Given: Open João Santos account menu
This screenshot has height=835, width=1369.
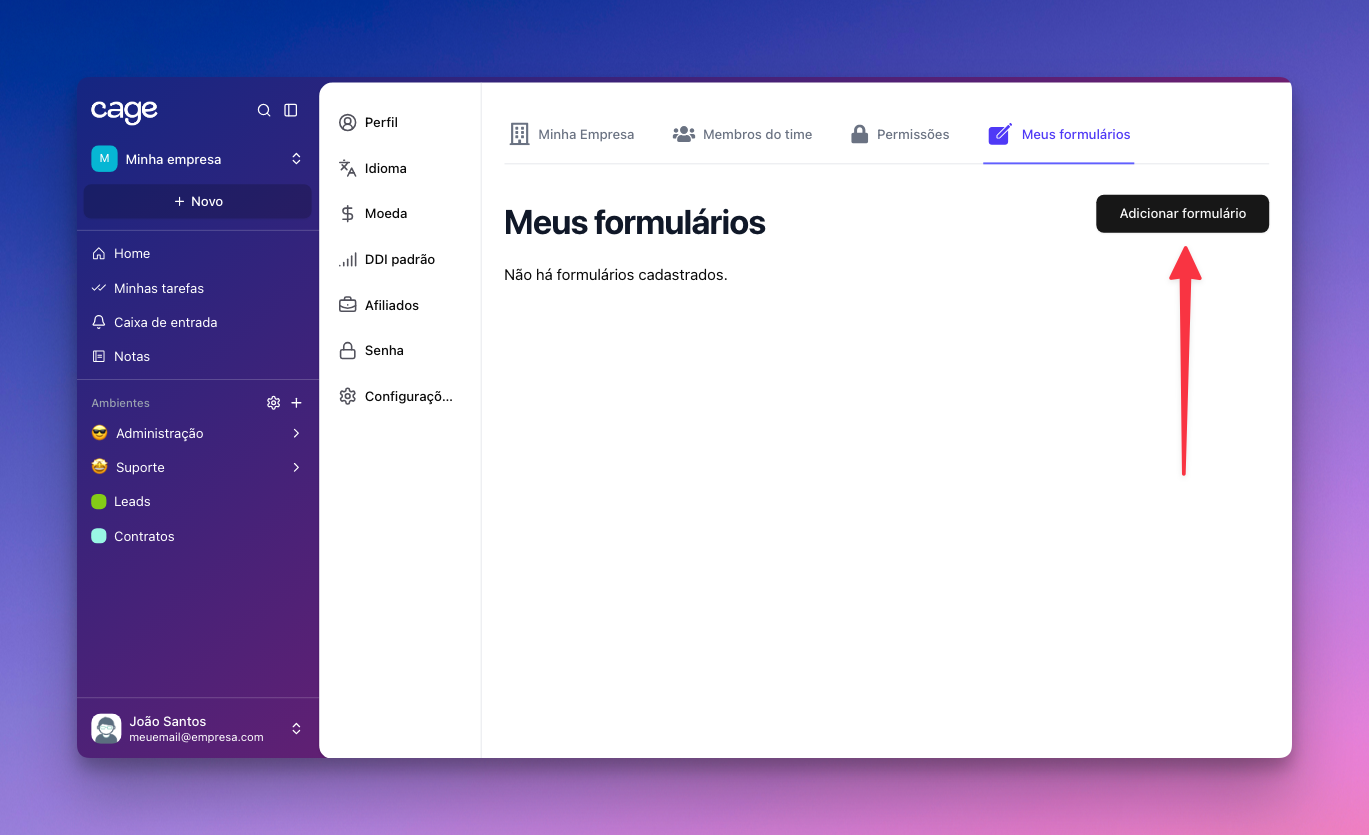Looking at the screenshot, I should click(197, 728).
